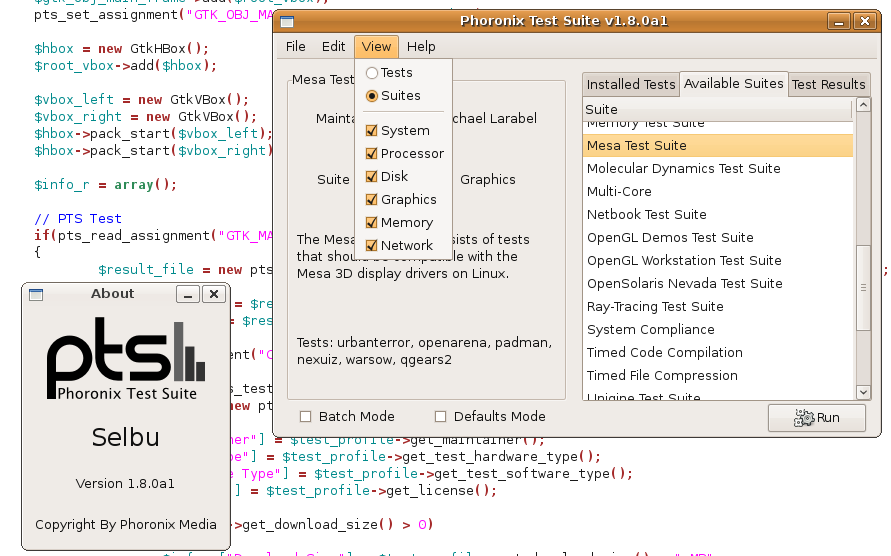Uncheck the Graphics filter
The width and height of the screenshot is (891, 556).
[401, 200]
